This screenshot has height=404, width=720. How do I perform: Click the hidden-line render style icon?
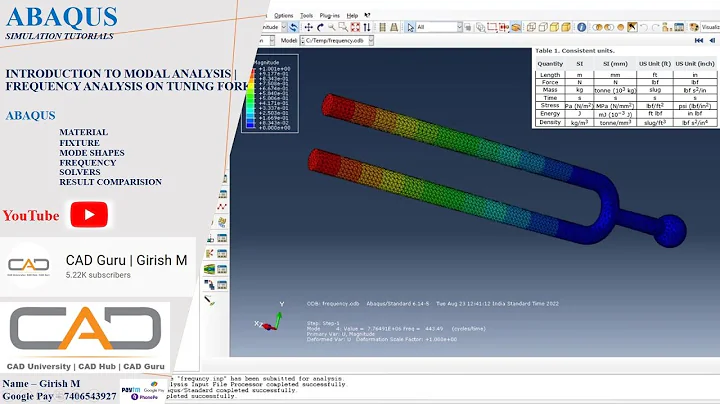click(x=543, y=28)
